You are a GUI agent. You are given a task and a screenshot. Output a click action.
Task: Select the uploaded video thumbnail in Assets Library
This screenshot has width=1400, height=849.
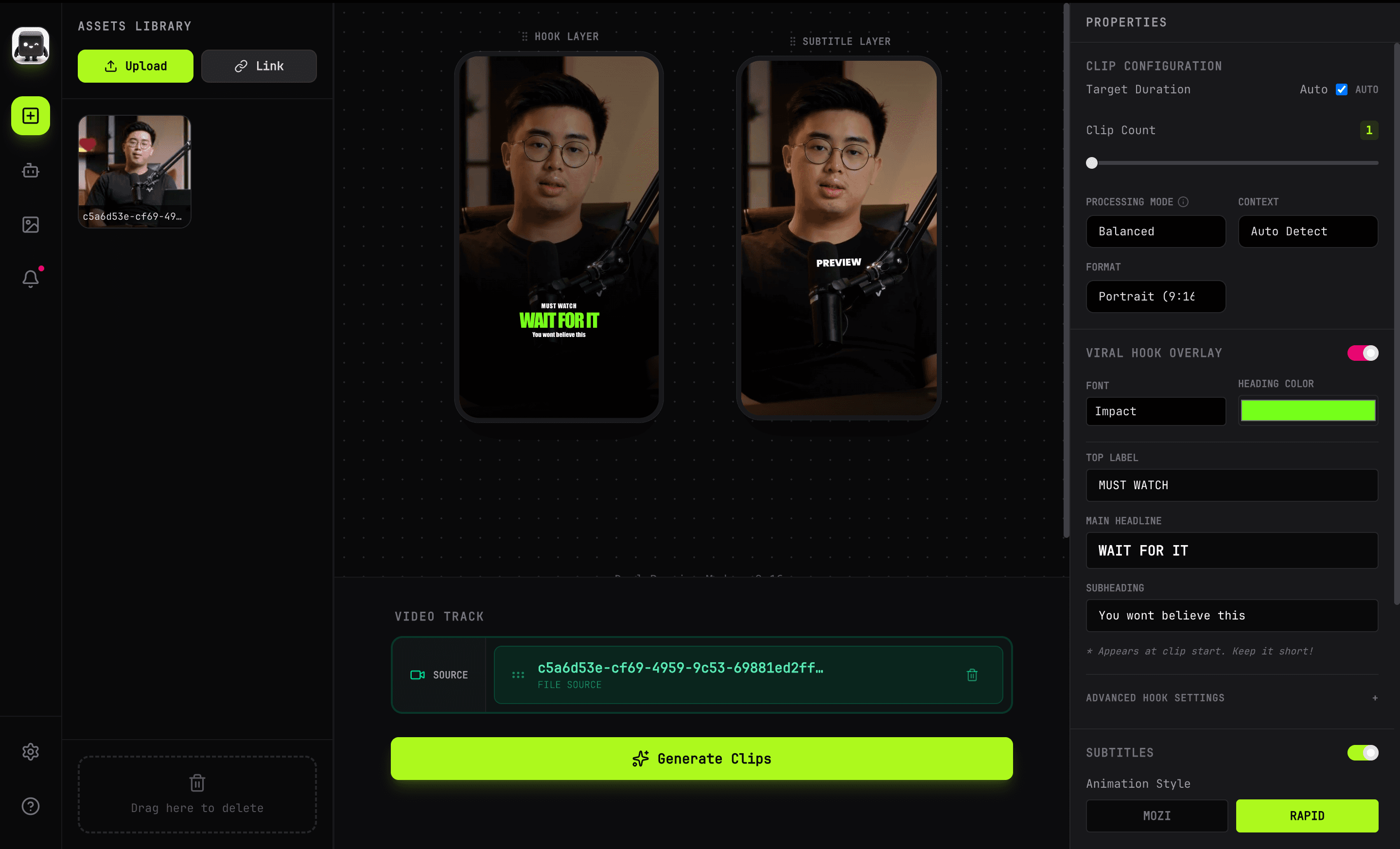[x=134, y=171]
